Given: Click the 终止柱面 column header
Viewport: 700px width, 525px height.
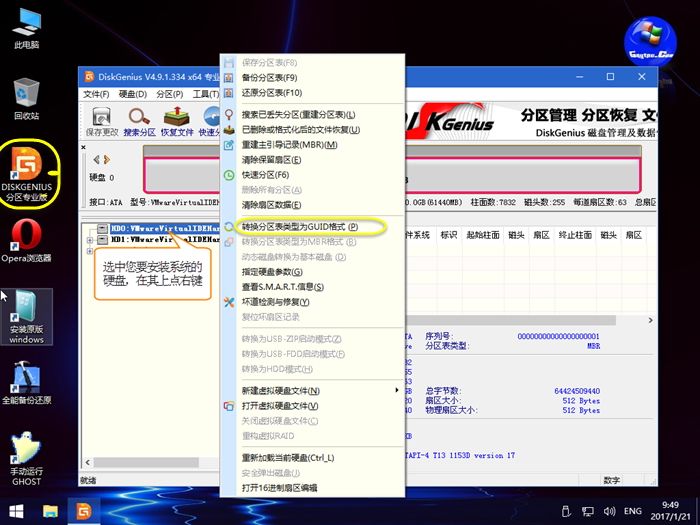Looking at the screenshot, I should 575,235.
